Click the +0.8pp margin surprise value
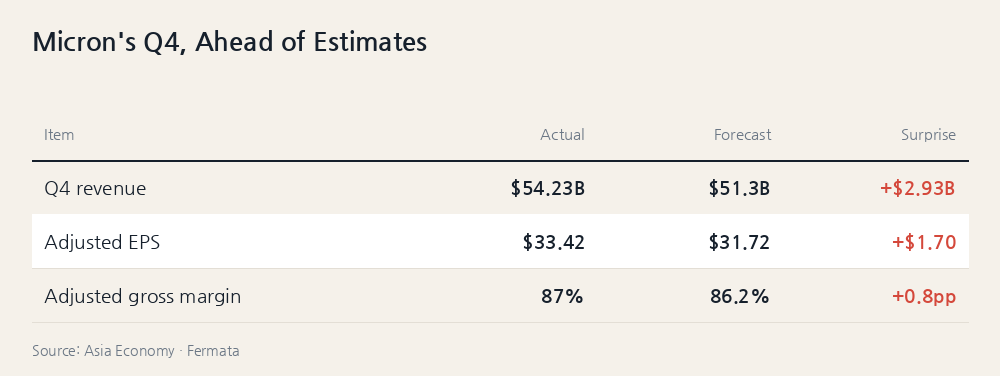 [x=923, y=297]
